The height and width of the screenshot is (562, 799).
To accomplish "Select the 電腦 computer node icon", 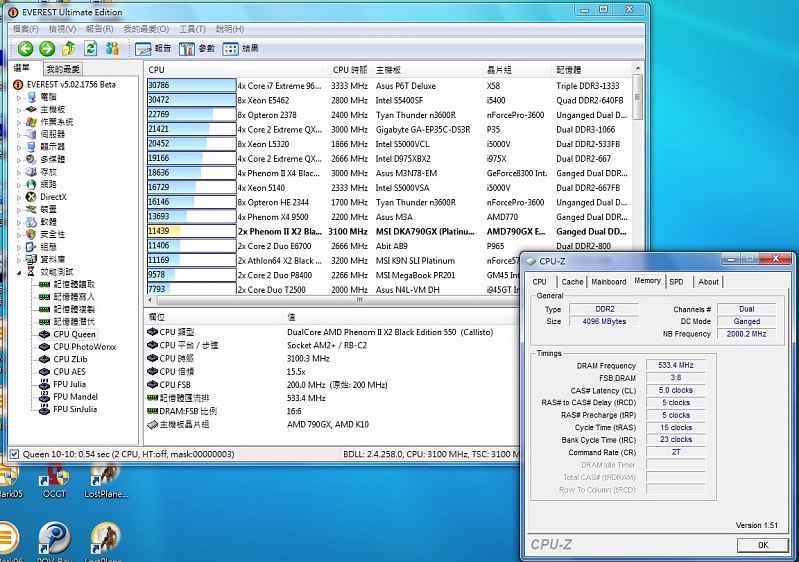I will coord(32,97).
